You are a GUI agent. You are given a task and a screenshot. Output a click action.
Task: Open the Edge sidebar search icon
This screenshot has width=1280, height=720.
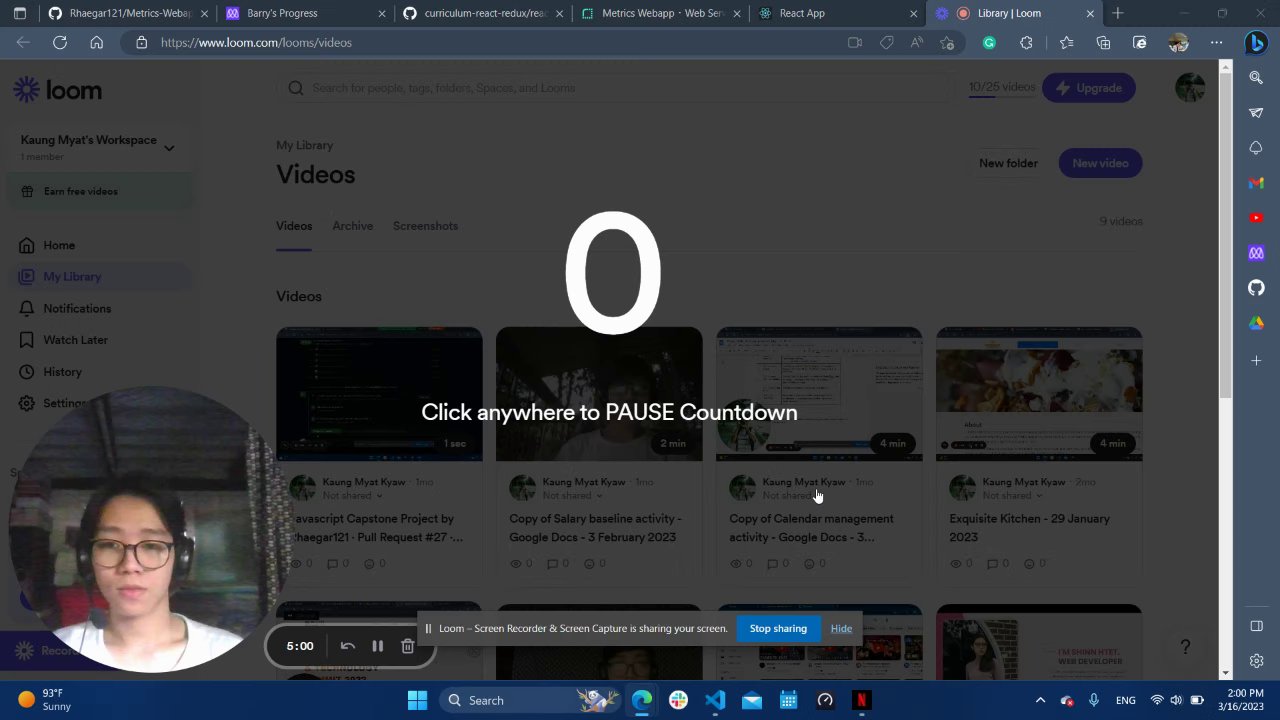pyautogui.click(x=1256, y=77)
